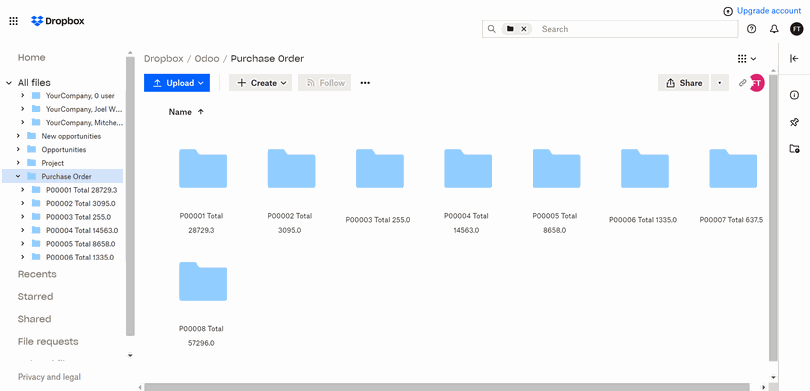
Task: Select YourCompany, Joel W... tree item
Action: (x=84, y=109)
